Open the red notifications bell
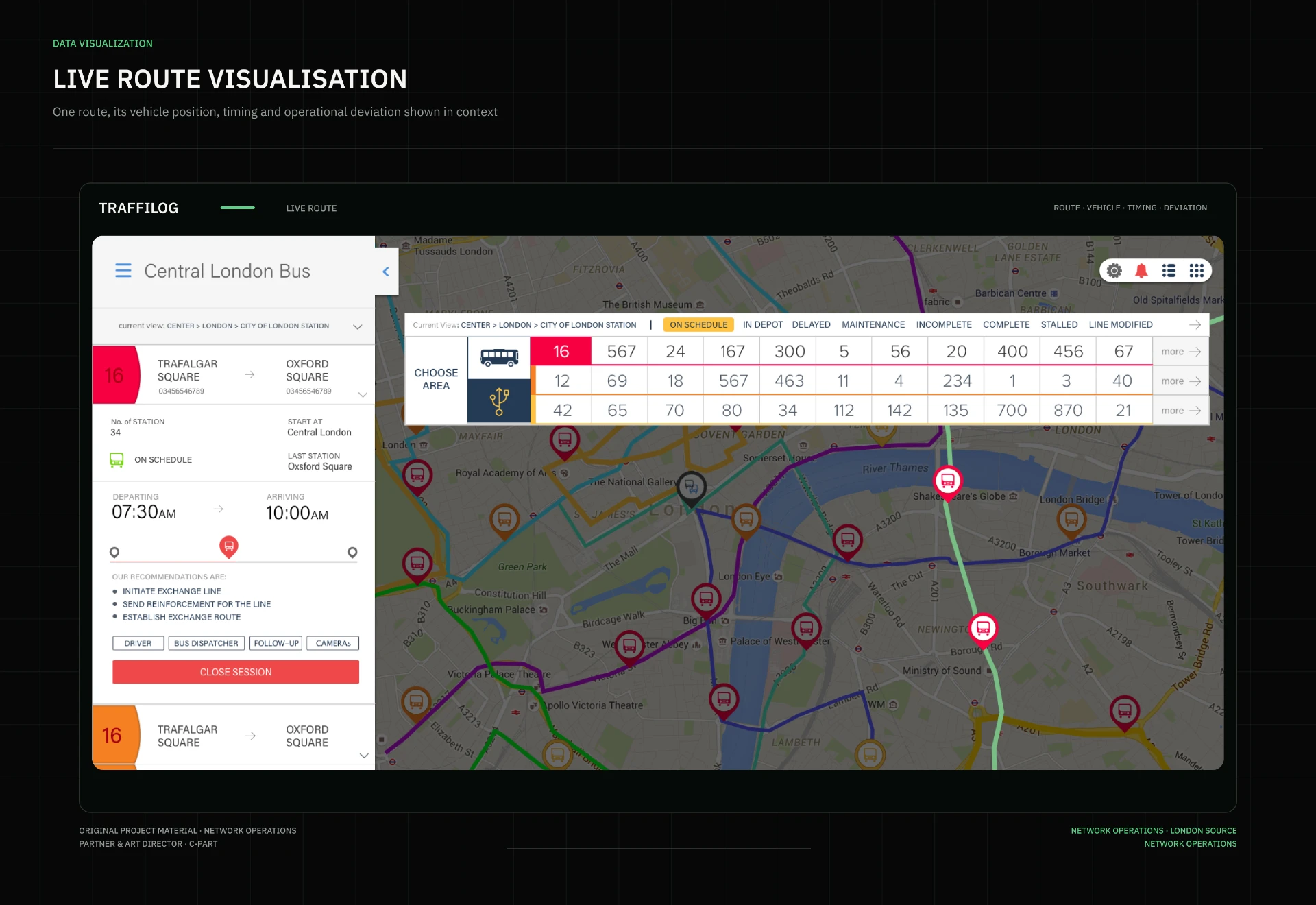 [x=1141, y=271]
